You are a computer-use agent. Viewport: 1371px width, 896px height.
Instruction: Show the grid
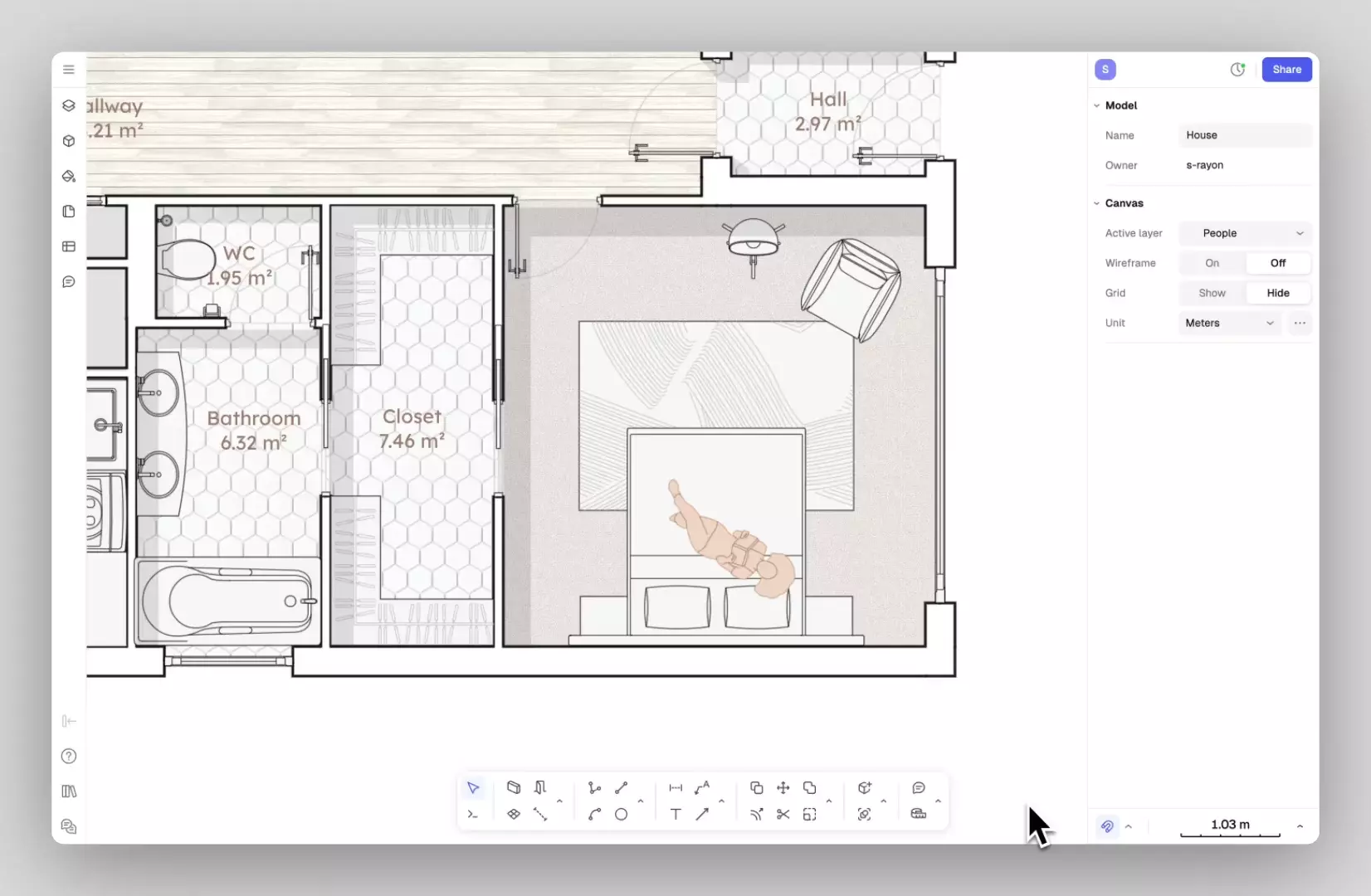1212,293
